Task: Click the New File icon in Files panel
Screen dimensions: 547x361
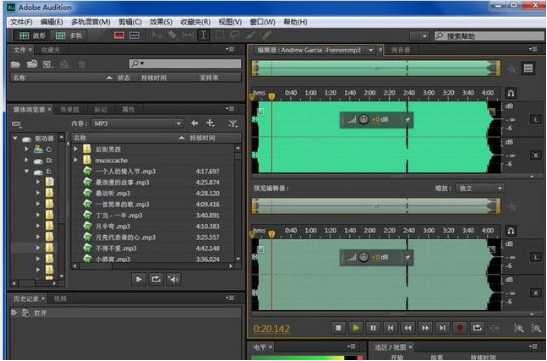Action: click(48, 65)
